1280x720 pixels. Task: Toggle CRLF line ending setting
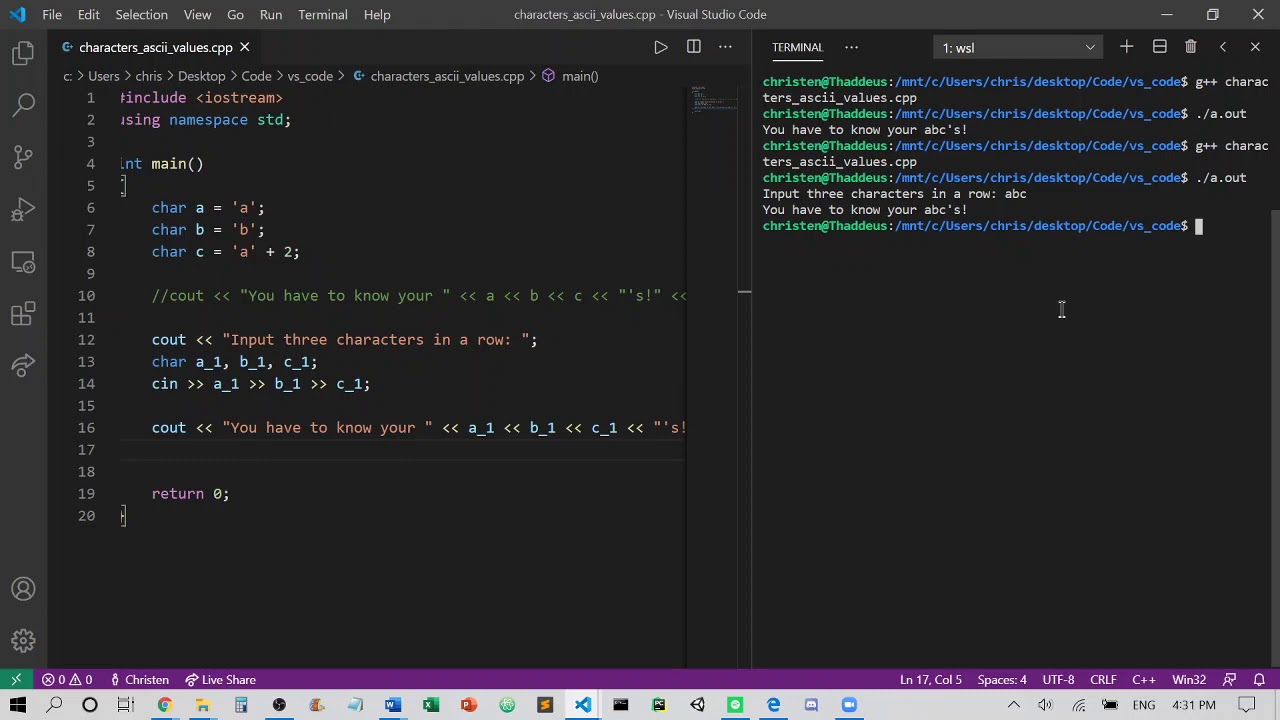[1103, 680]
